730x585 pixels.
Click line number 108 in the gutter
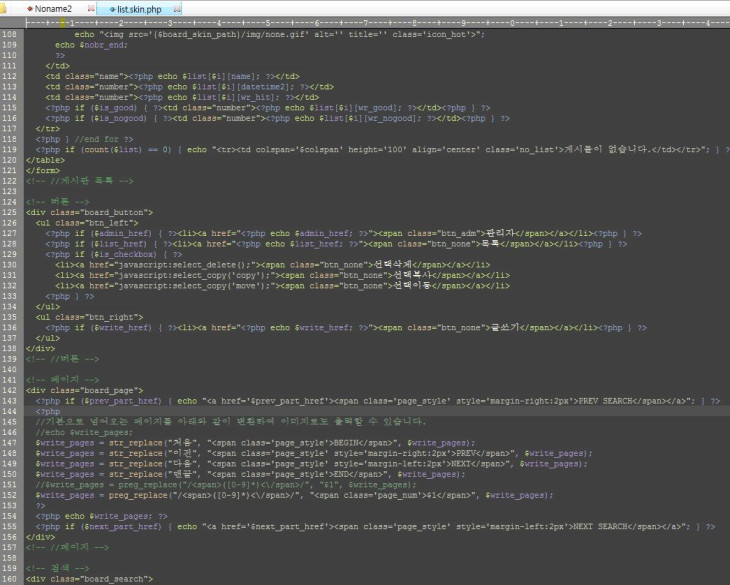tap(11, 34)
